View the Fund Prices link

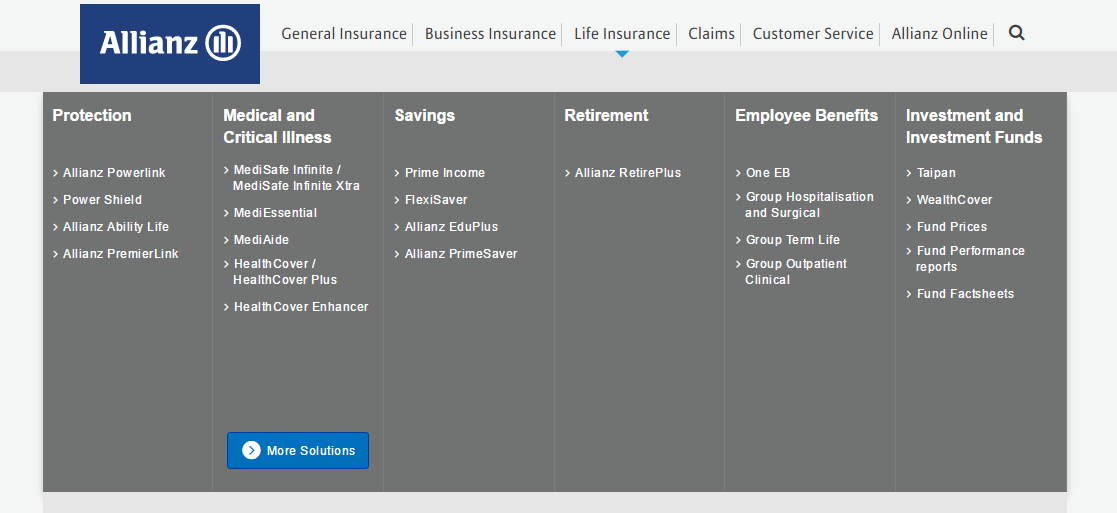pos(951,227)
